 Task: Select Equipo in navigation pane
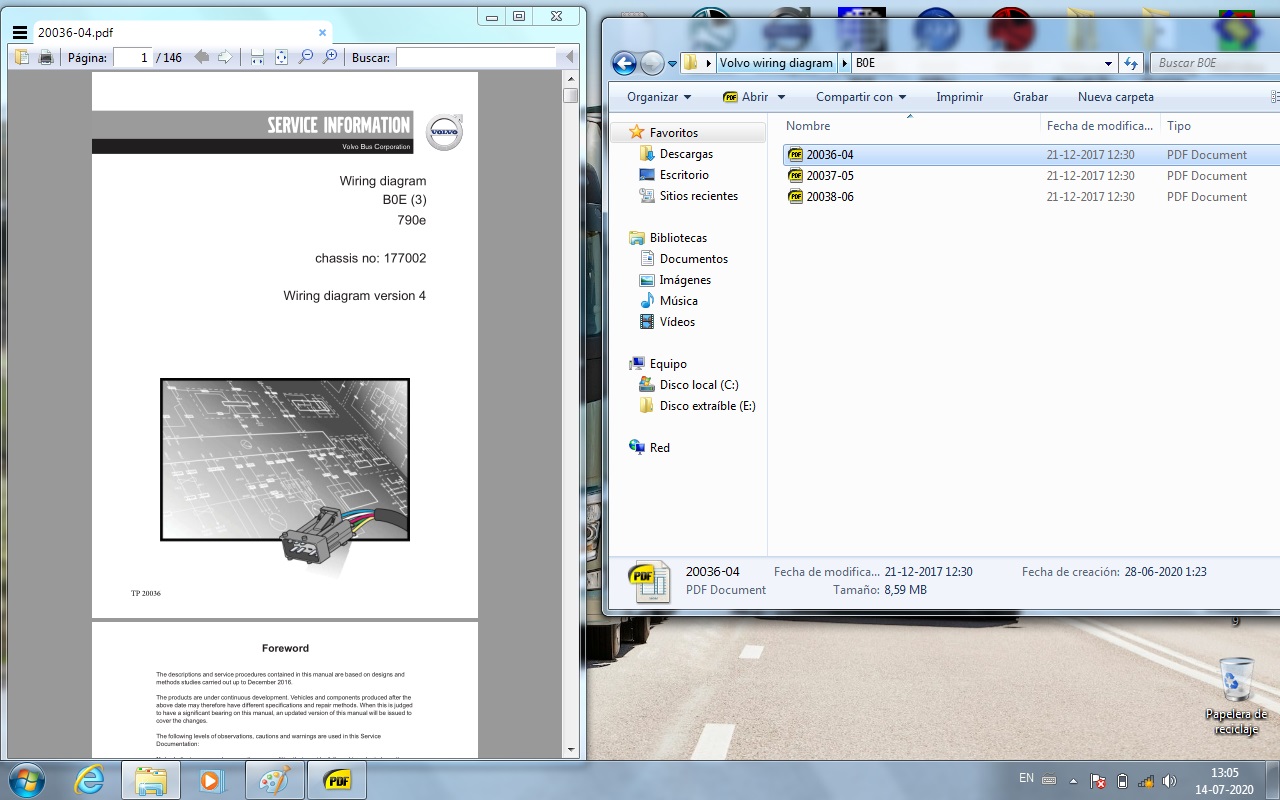pos(667,364)
